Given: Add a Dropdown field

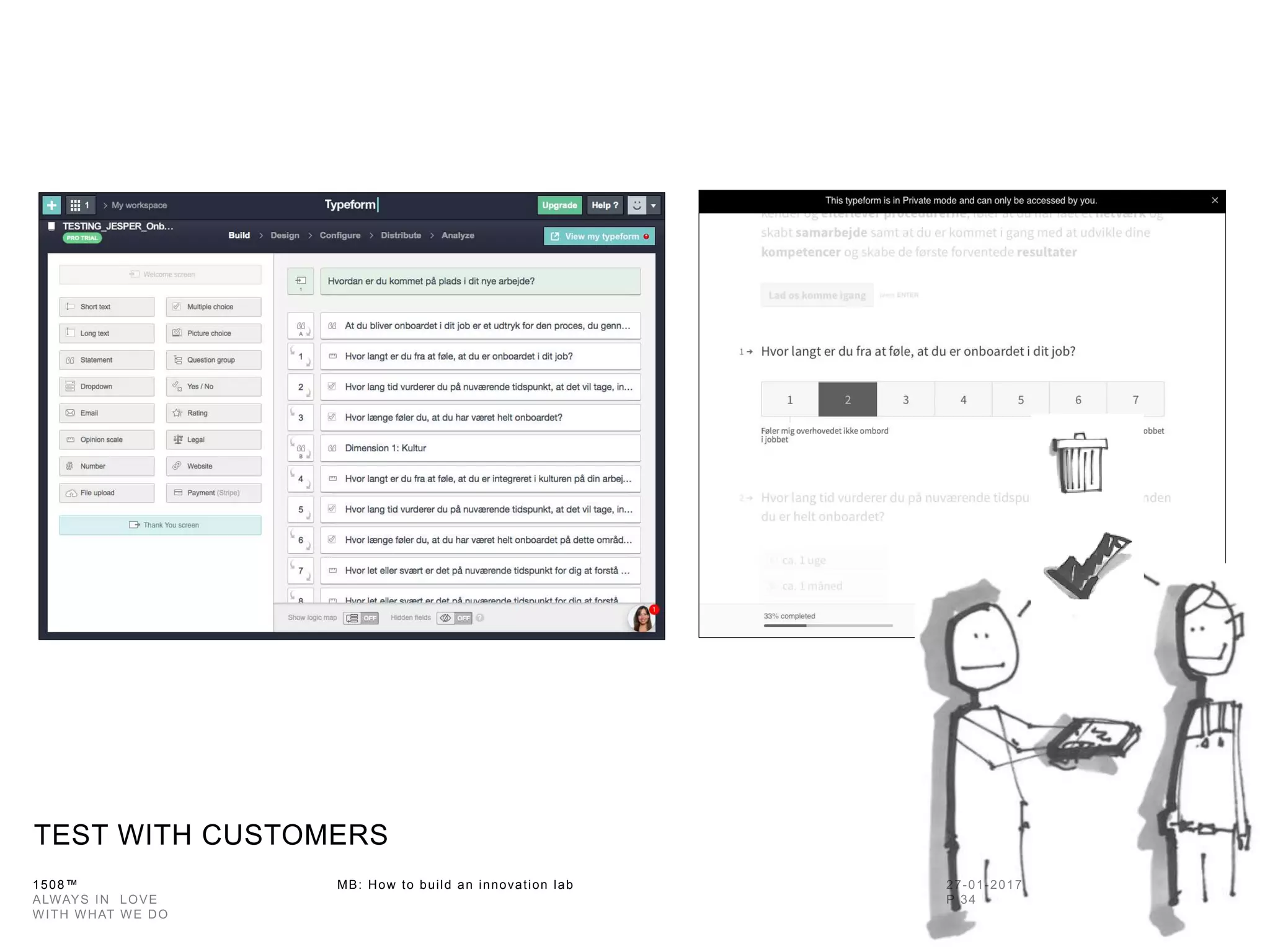Looking at the screenshot, I should 107,387.
